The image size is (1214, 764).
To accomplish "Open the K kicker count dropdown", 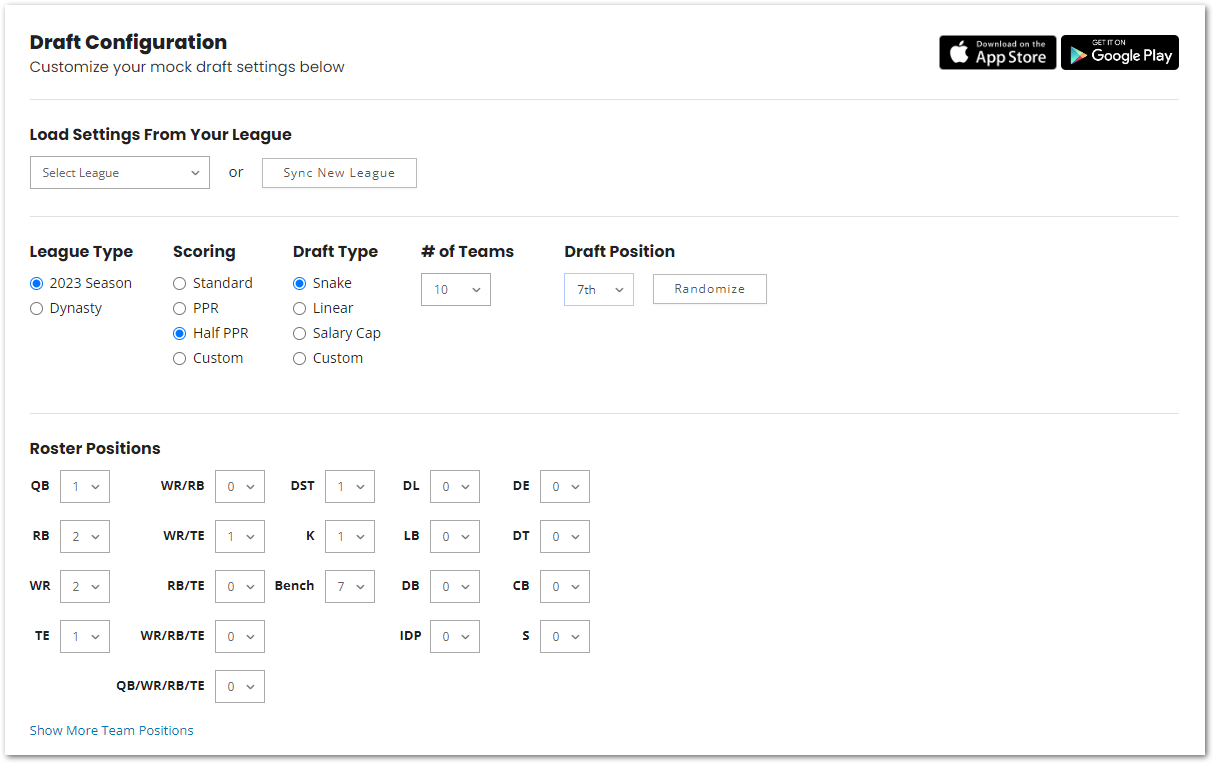I will pos(350,536).
